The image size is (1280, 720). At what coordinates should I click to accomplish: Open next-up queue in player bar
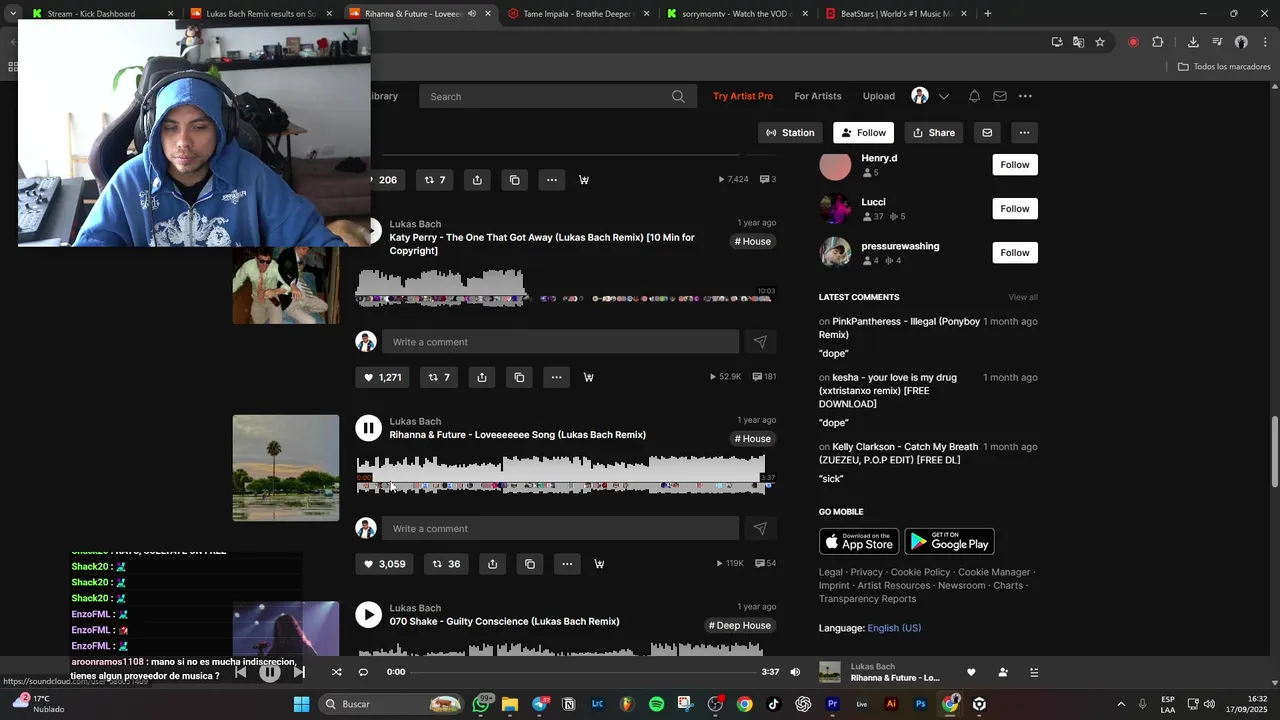(x=1034, y=672)
